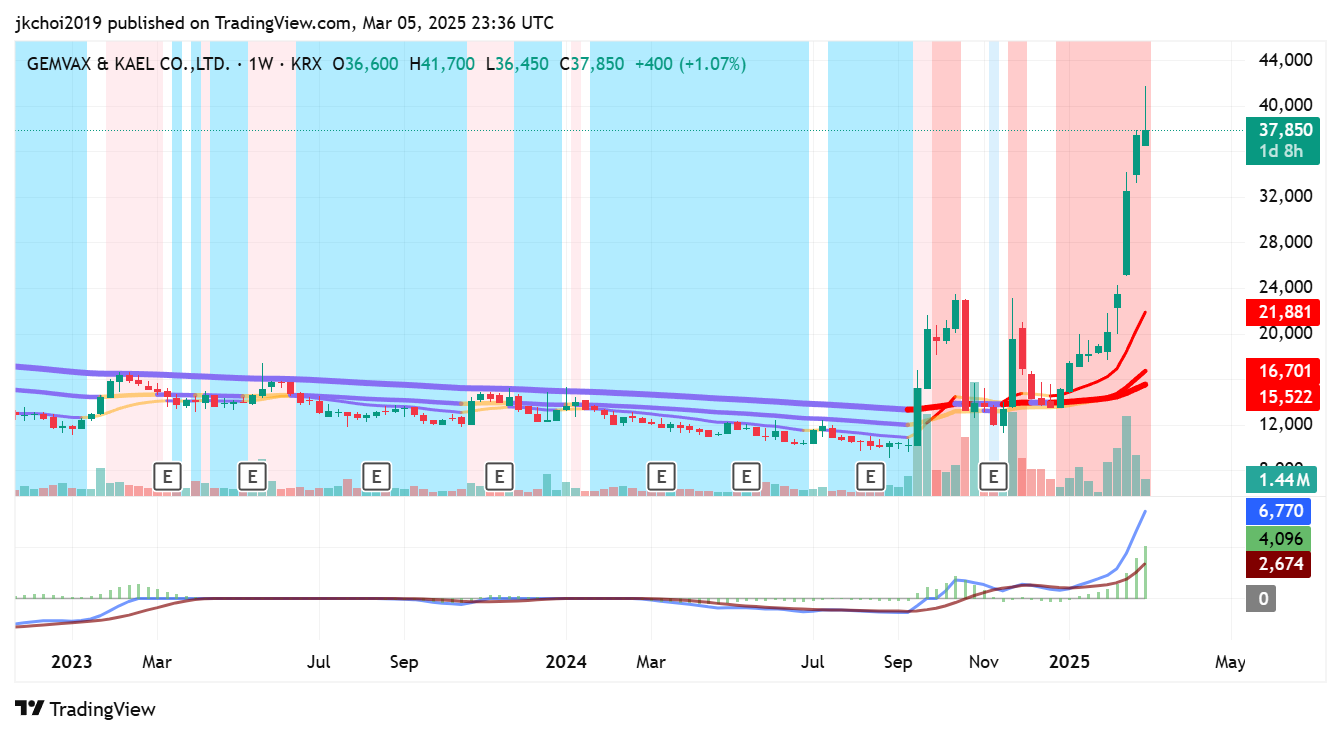Click the volume label 1.44M
This screenshot has height=735, width=1341.
click(x=1282, y=481)
